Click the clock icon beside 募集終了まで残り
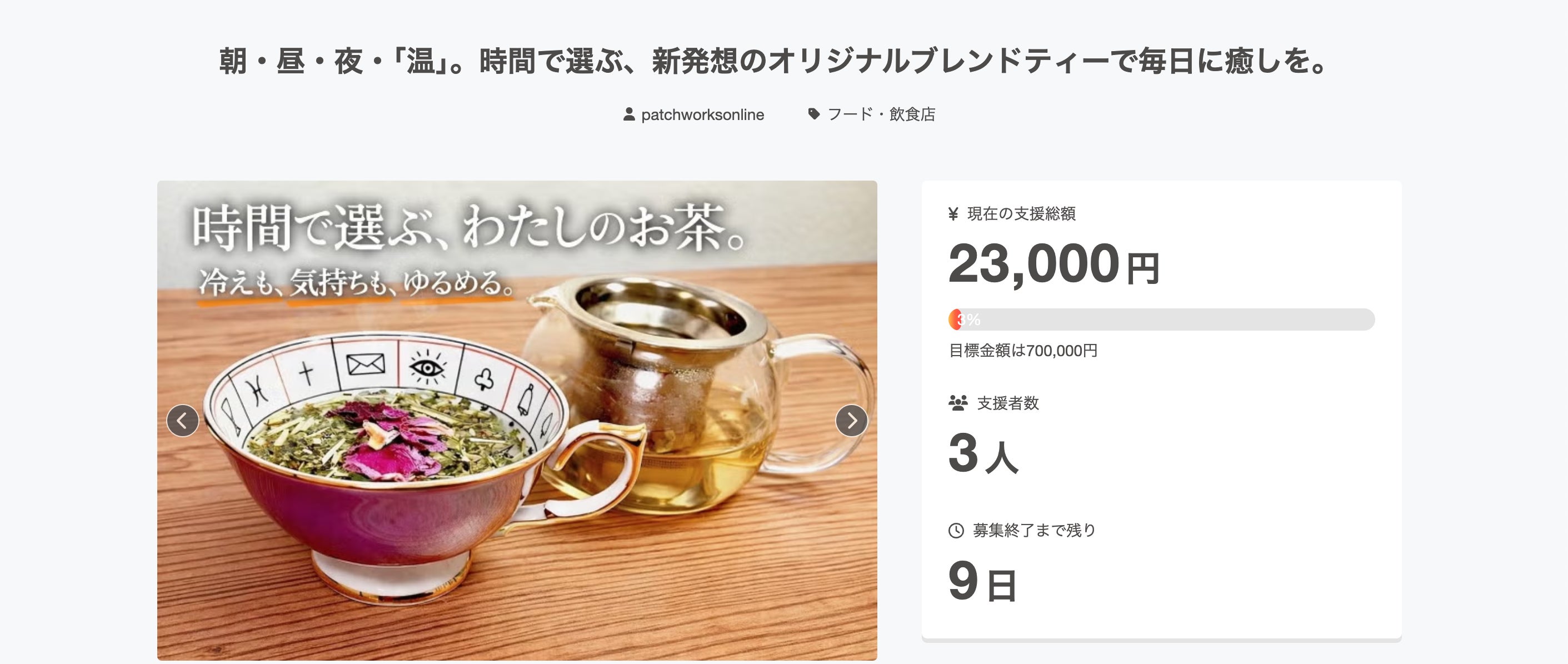 click(x=956, y=531)
